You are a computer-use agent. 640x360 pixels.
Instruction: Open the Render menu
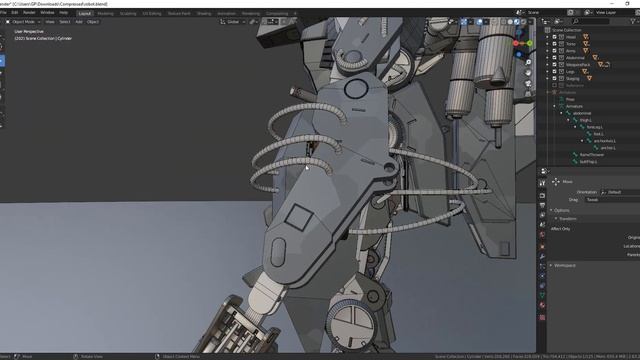(x=29, y=13)
